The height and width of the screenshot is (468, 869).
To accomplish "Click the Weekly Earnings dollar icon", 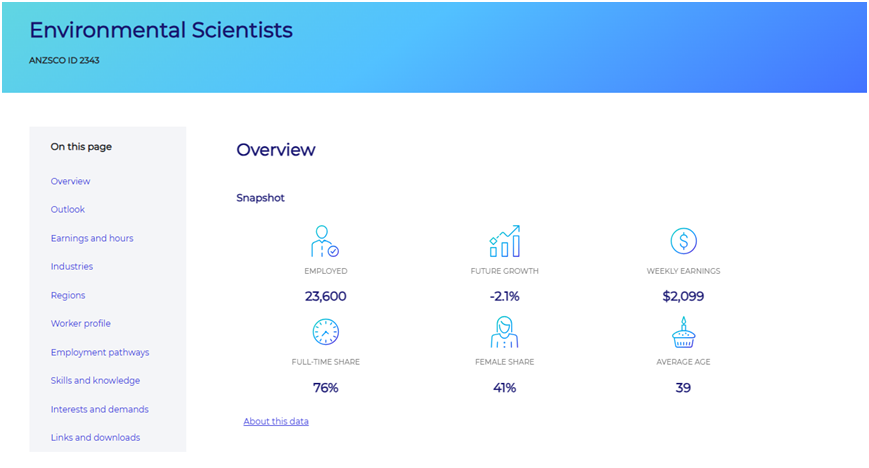I will (x=683, y=241).
